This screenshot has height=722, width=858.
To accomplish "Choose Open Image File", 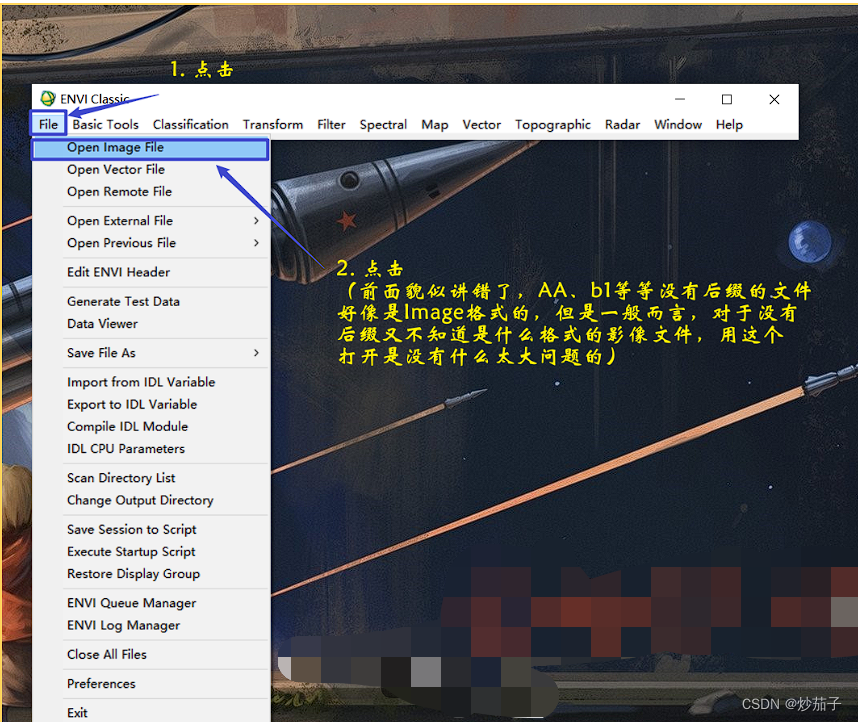I will coord(150,148).
